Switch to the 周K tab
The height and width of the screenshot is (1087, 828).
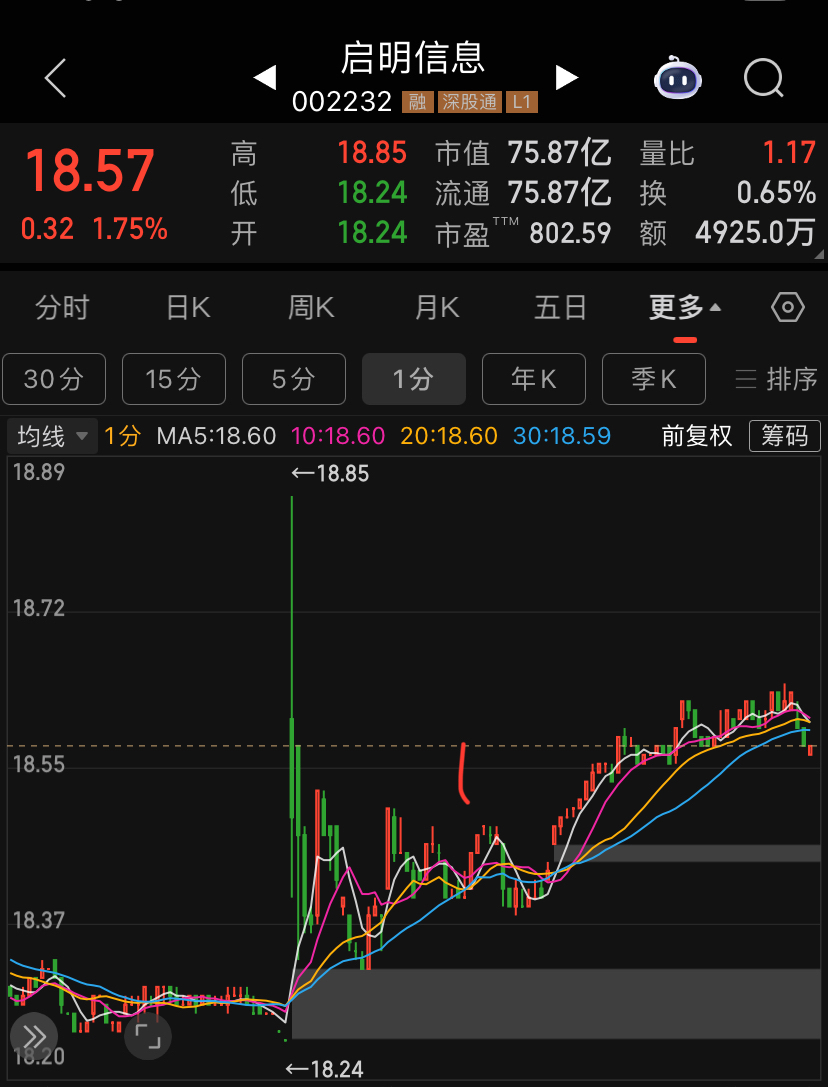pos(311,307)
